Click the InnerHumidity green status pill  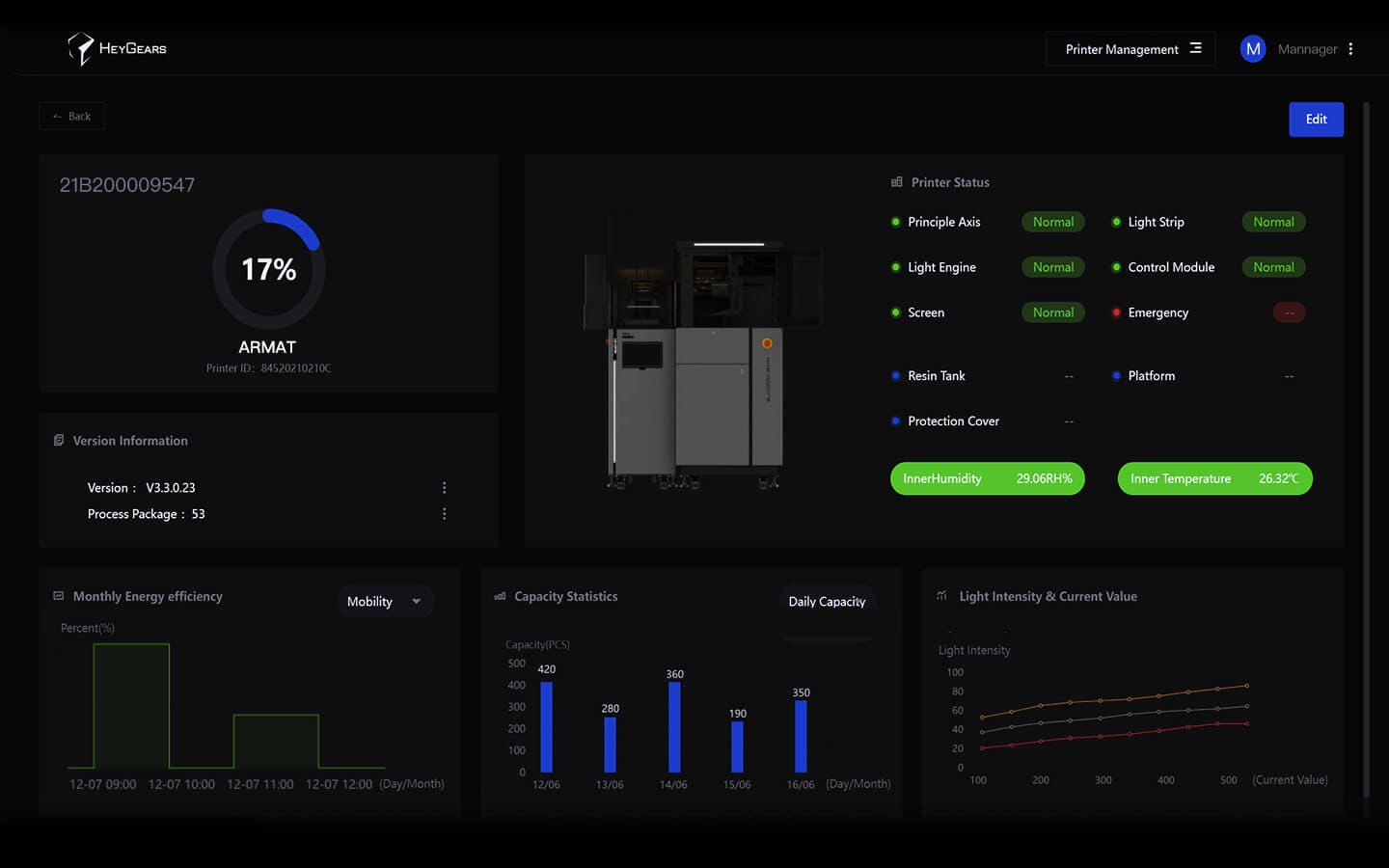[987, 478]
